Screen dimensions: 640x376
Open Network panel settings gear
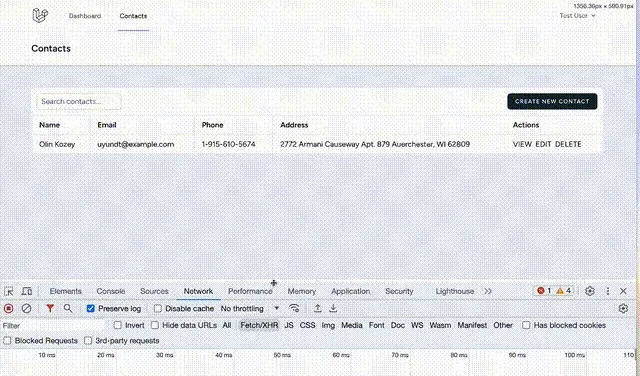623,308
